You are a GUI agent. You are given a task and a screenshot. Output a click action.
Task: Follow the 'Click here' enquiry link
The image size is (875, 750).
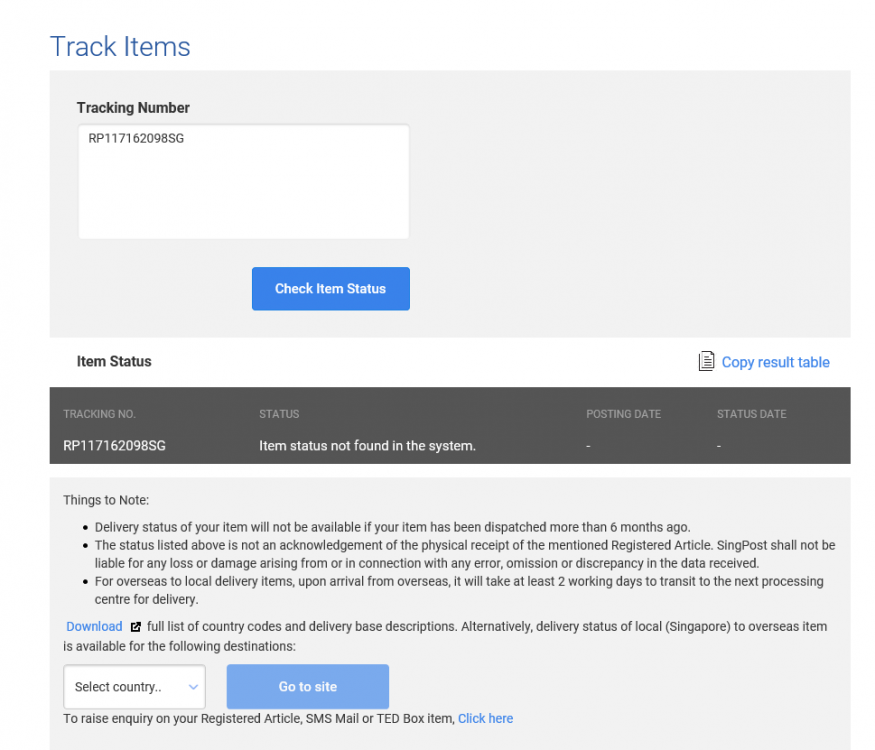[x=485, y=718]
